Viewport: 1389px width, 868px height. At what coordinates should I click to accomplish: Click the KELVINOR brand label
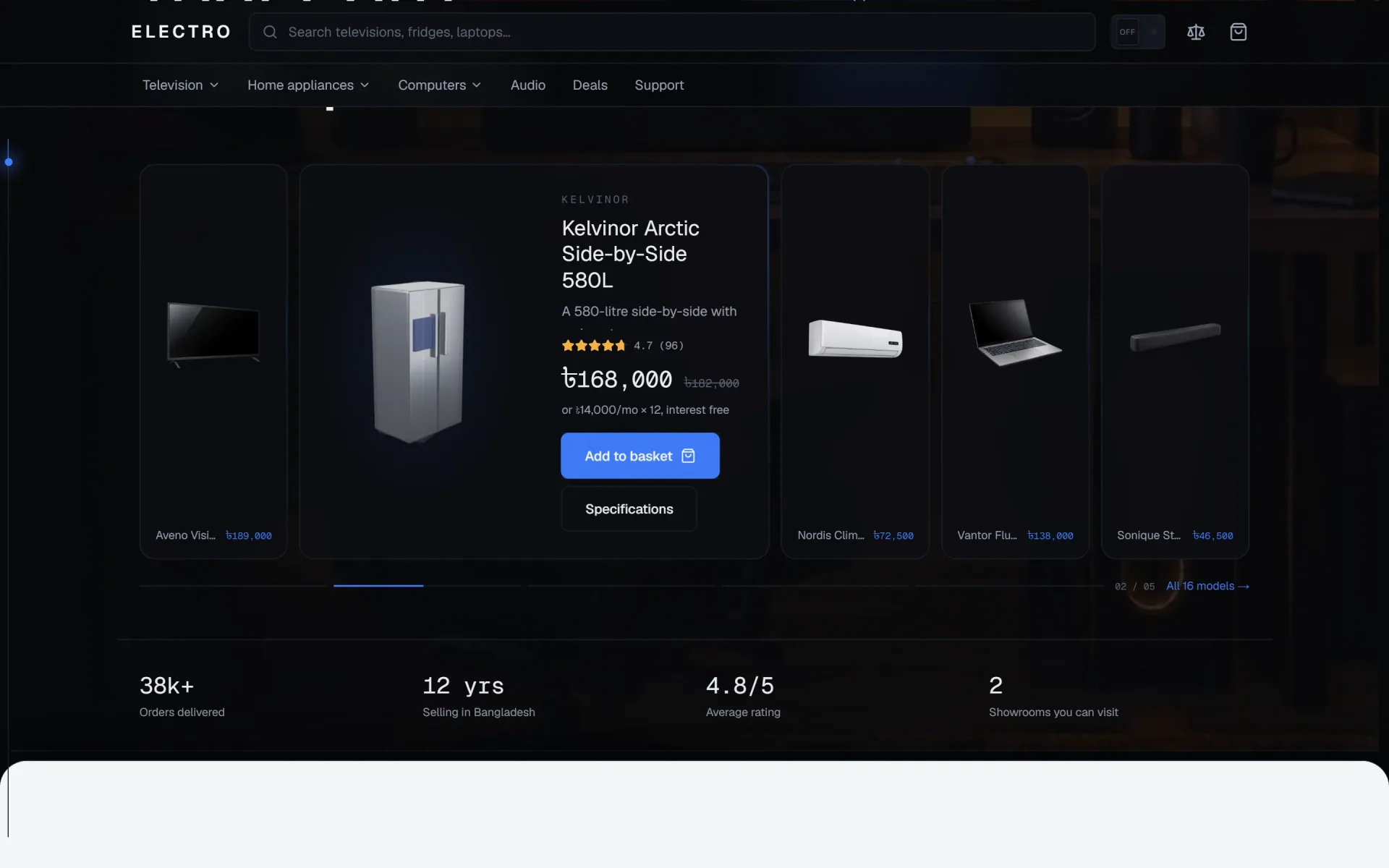click(x=595, y=200)
